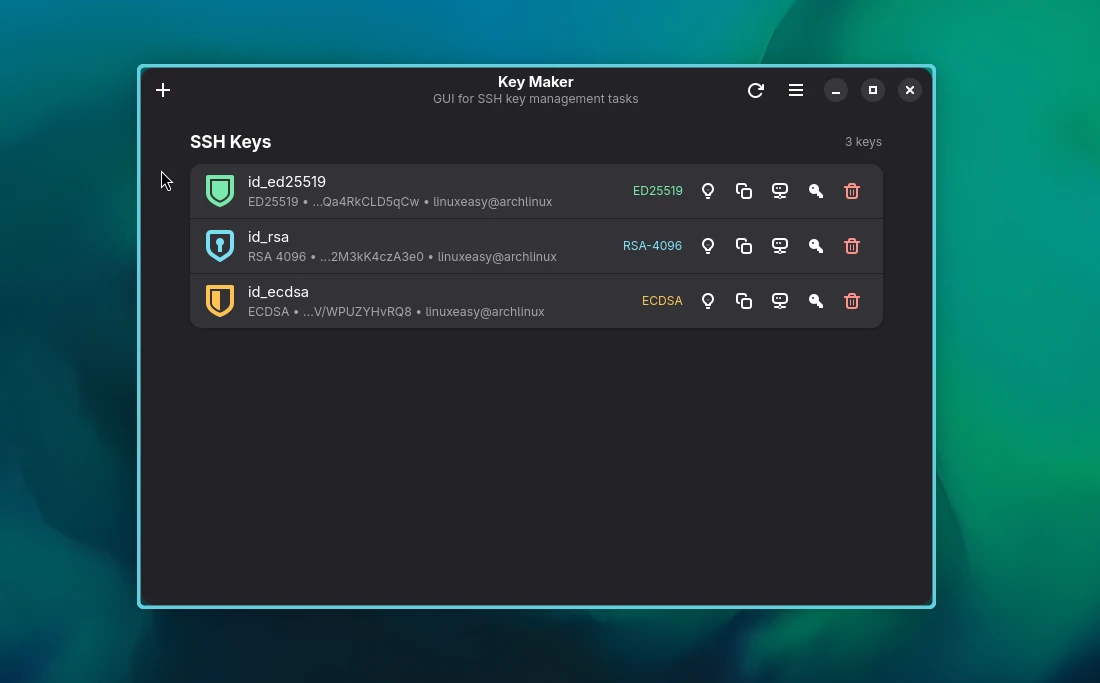This screenshot has width=1100, height=683.
Task: Create a new SSH key
Action: (163, 90)
